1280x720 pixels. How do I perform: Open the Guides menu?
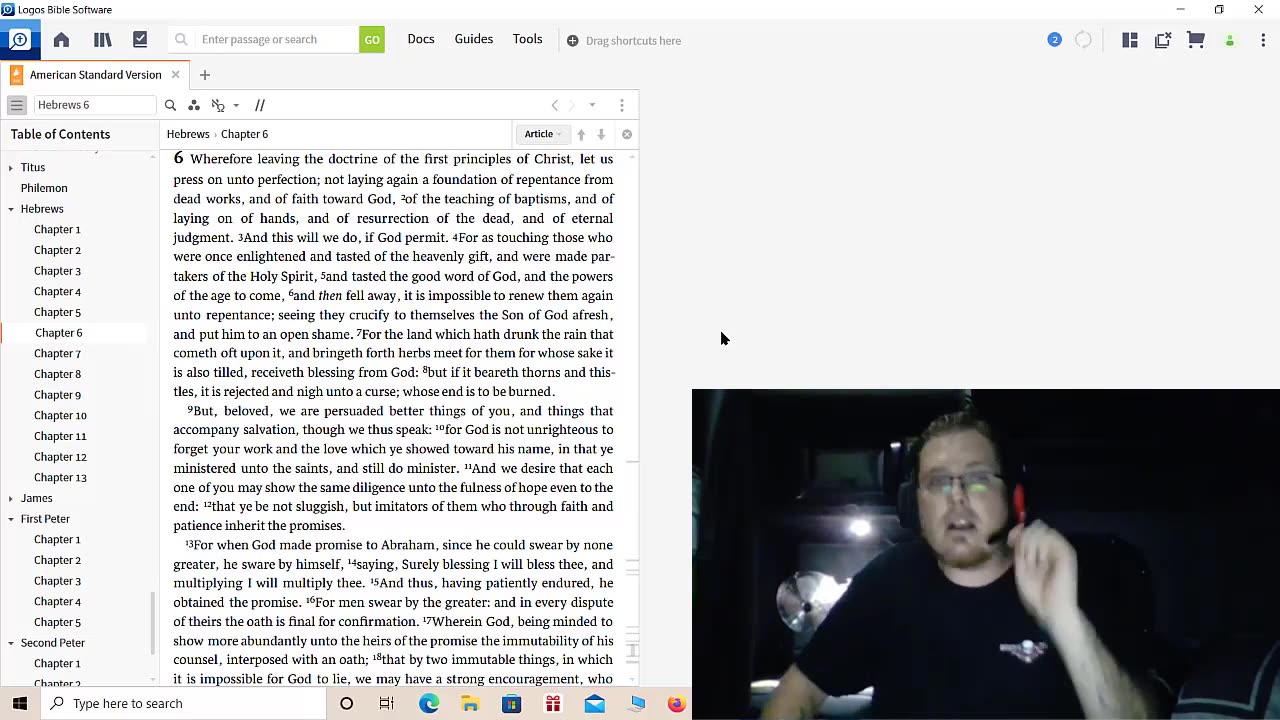point(474,39)
